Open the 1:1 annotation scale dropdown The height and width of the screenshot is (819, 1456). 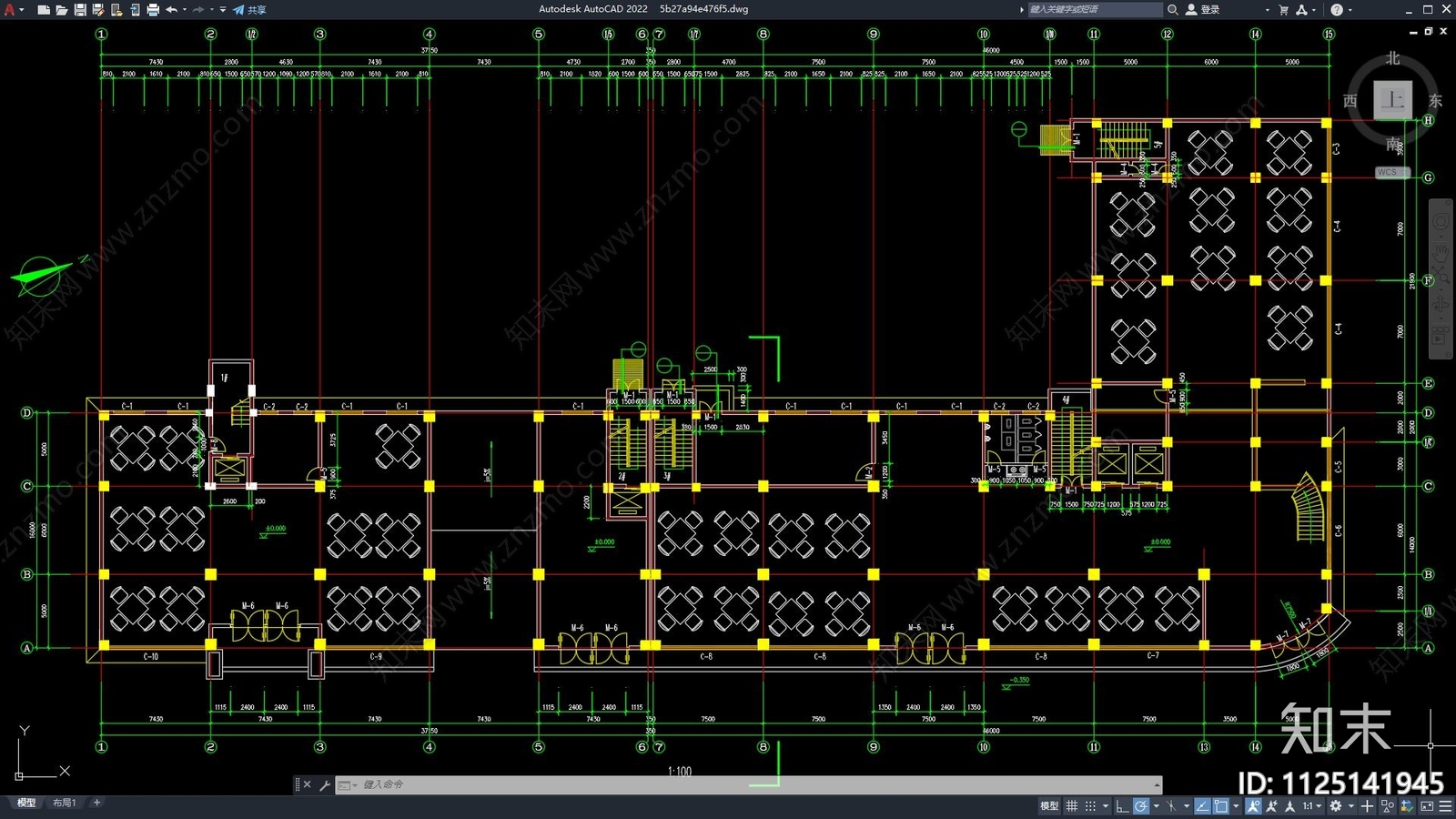pos(1311,806)
